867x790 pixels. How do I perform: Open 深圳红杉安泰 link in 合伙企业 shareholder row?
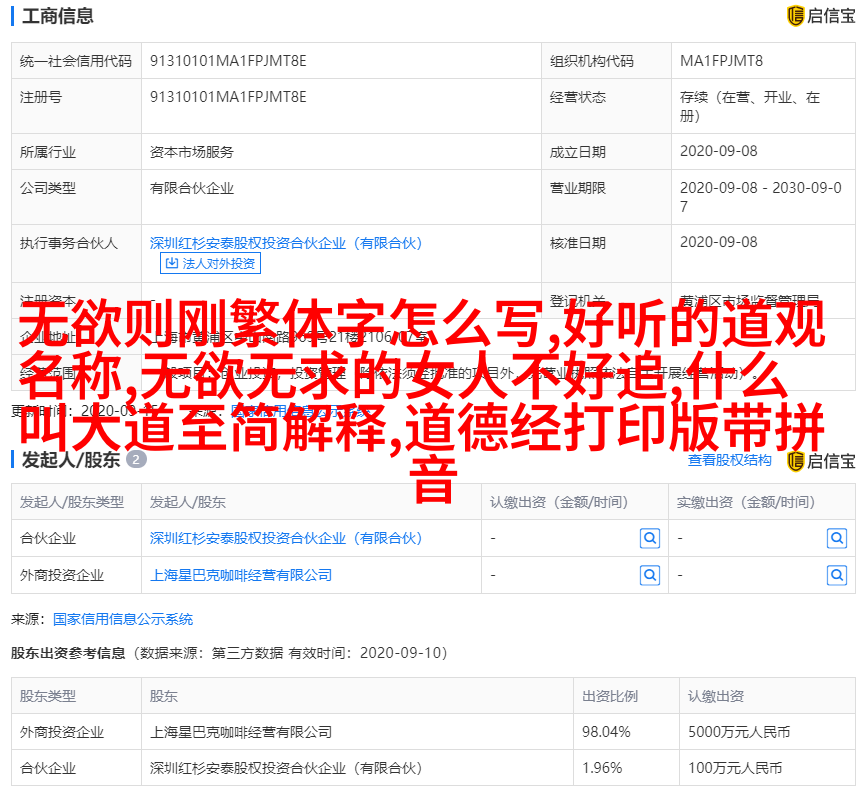286,538
